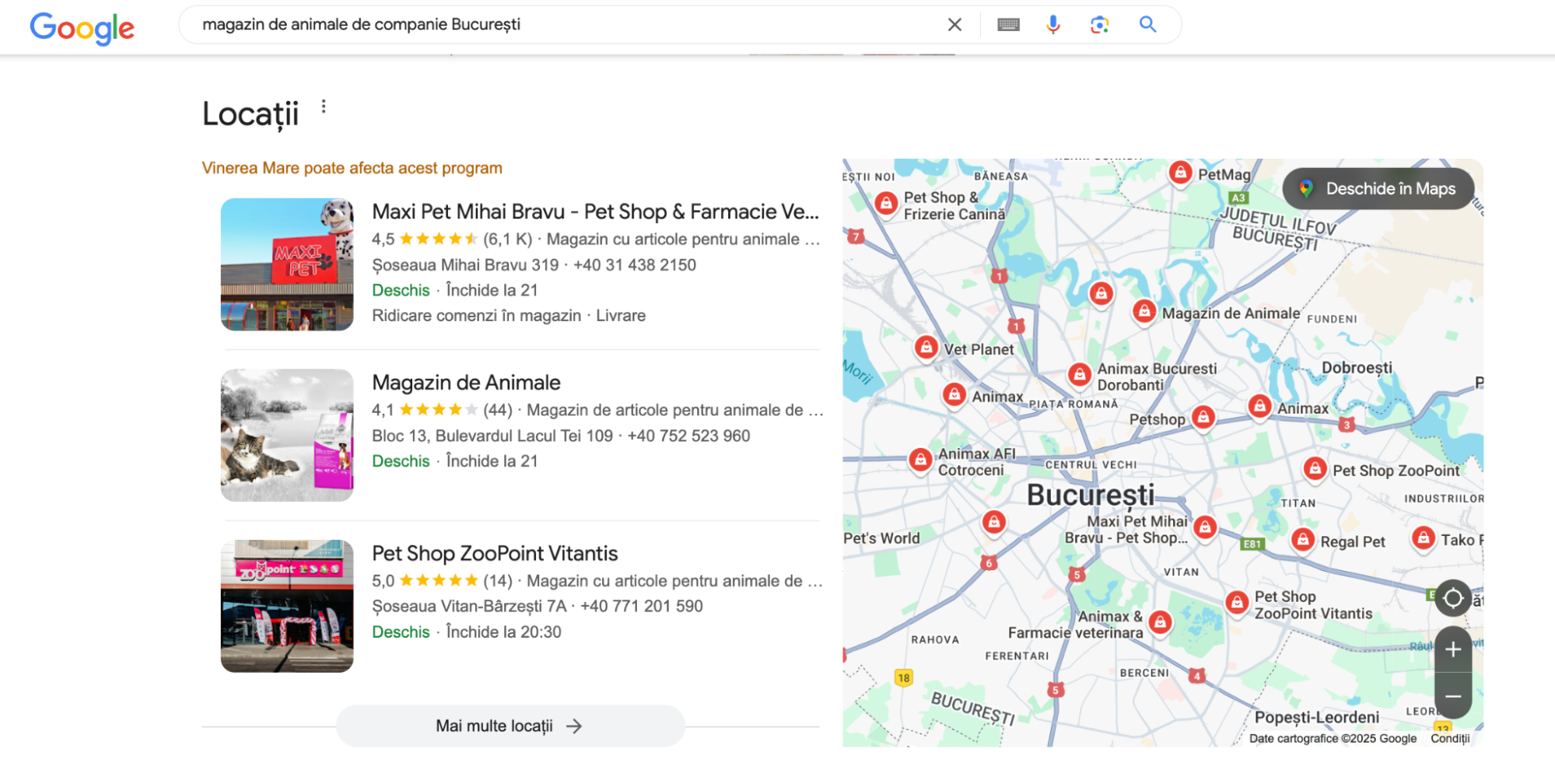Click the Google logo
Screen dimensions: 1555x784
82,27
